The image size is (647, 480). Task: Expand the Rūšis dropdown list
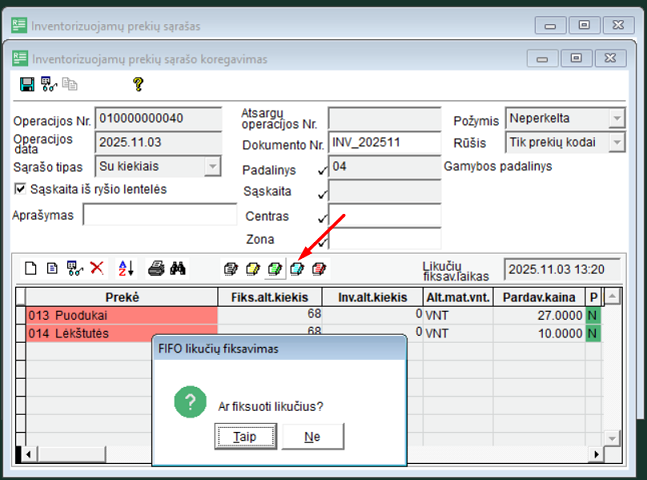(x=616, y=143)
